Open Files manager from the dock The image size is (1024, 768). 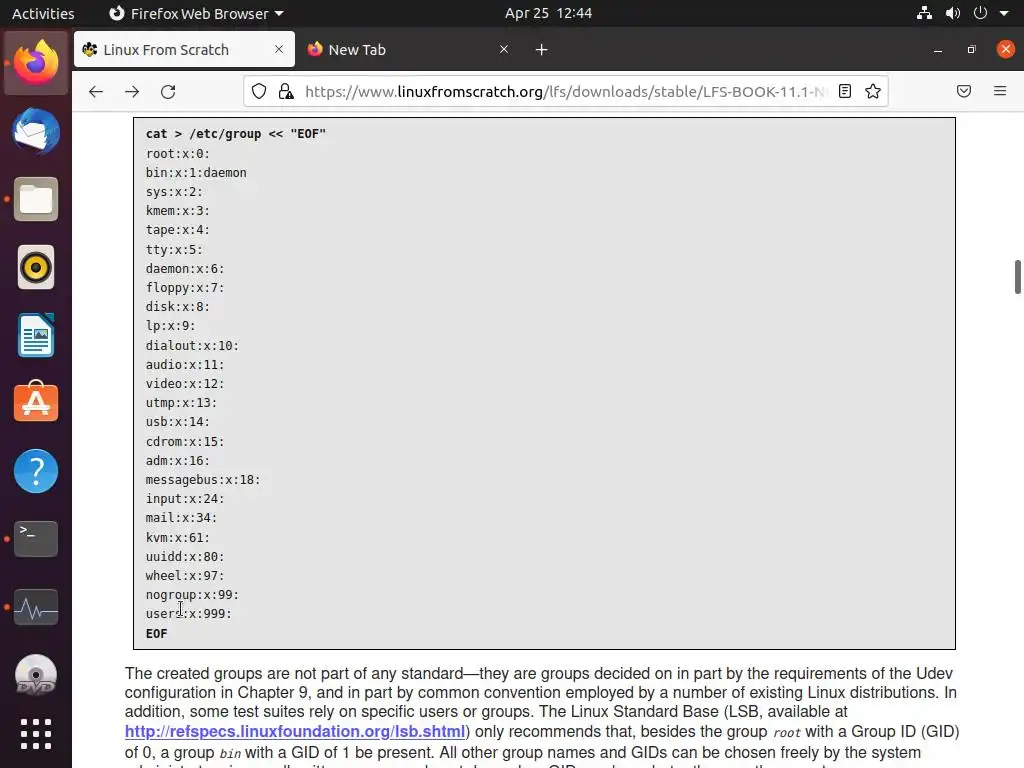36,199
